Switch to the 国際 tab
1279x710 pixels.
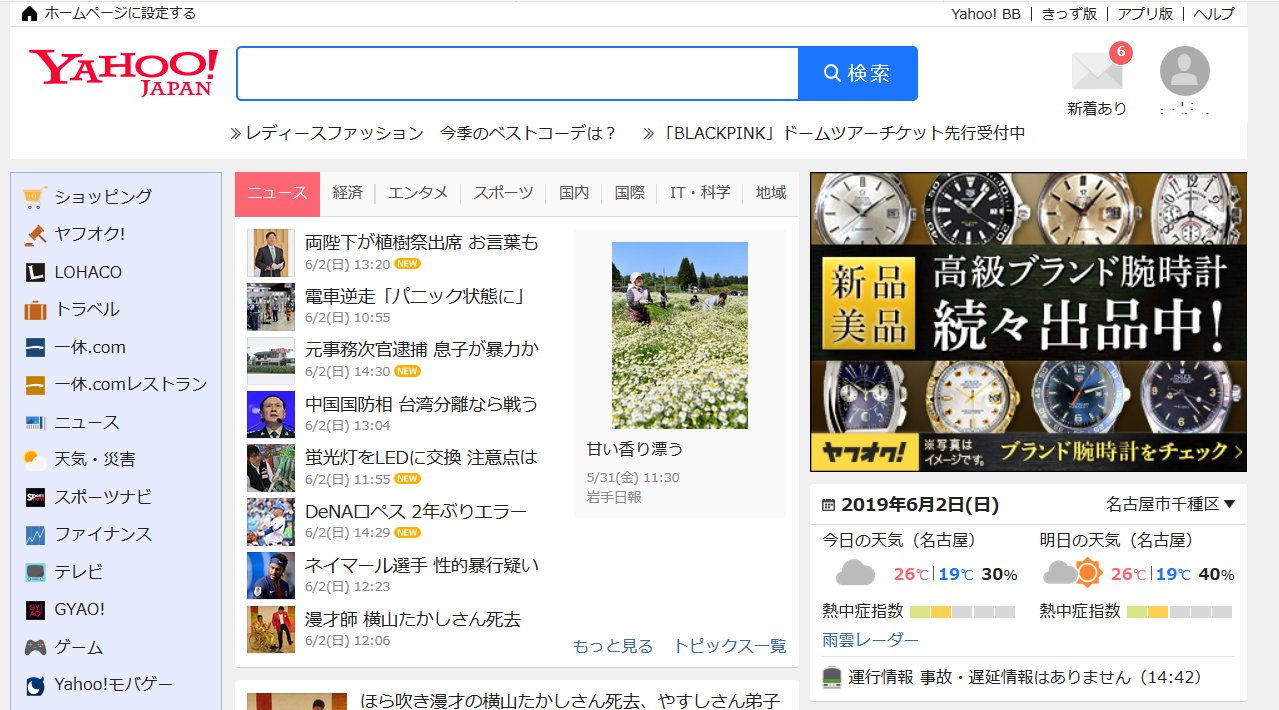(x=630, y=193)
